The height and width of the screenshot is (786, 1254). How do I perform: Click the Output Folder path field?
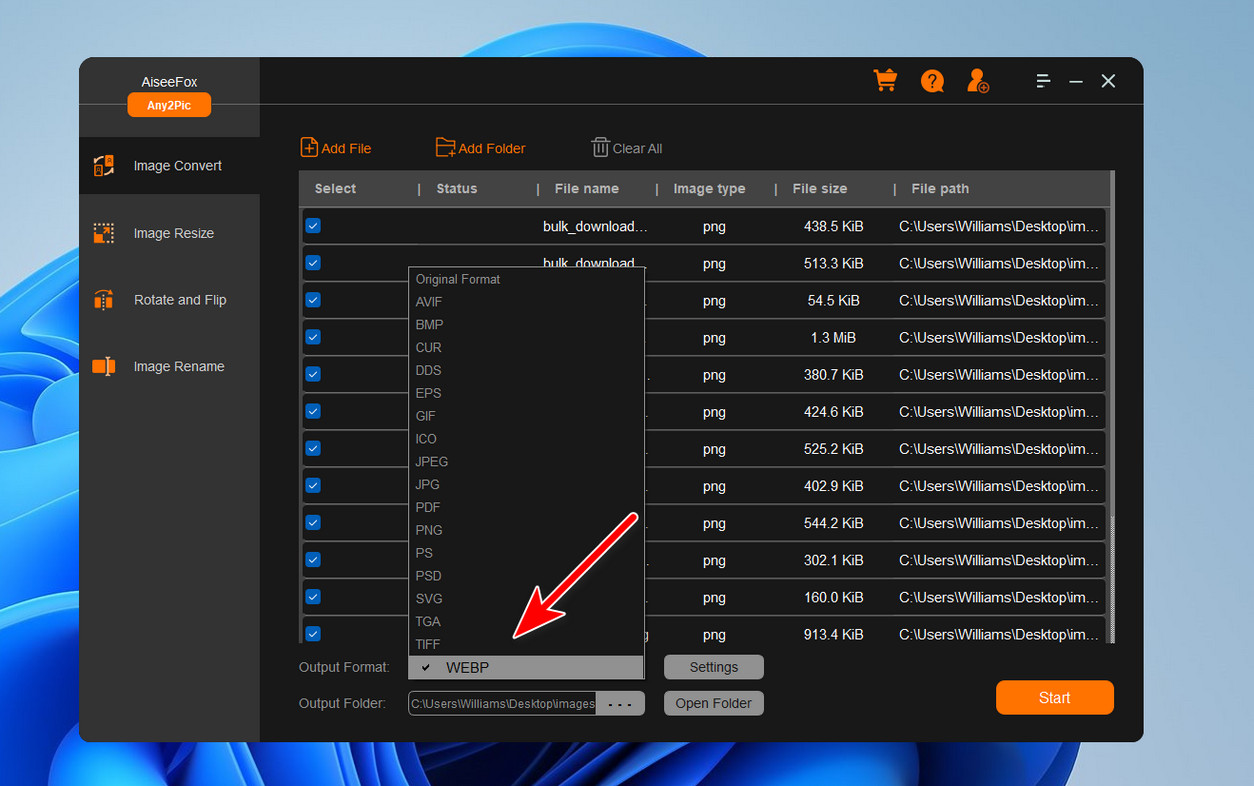(502, 704)
